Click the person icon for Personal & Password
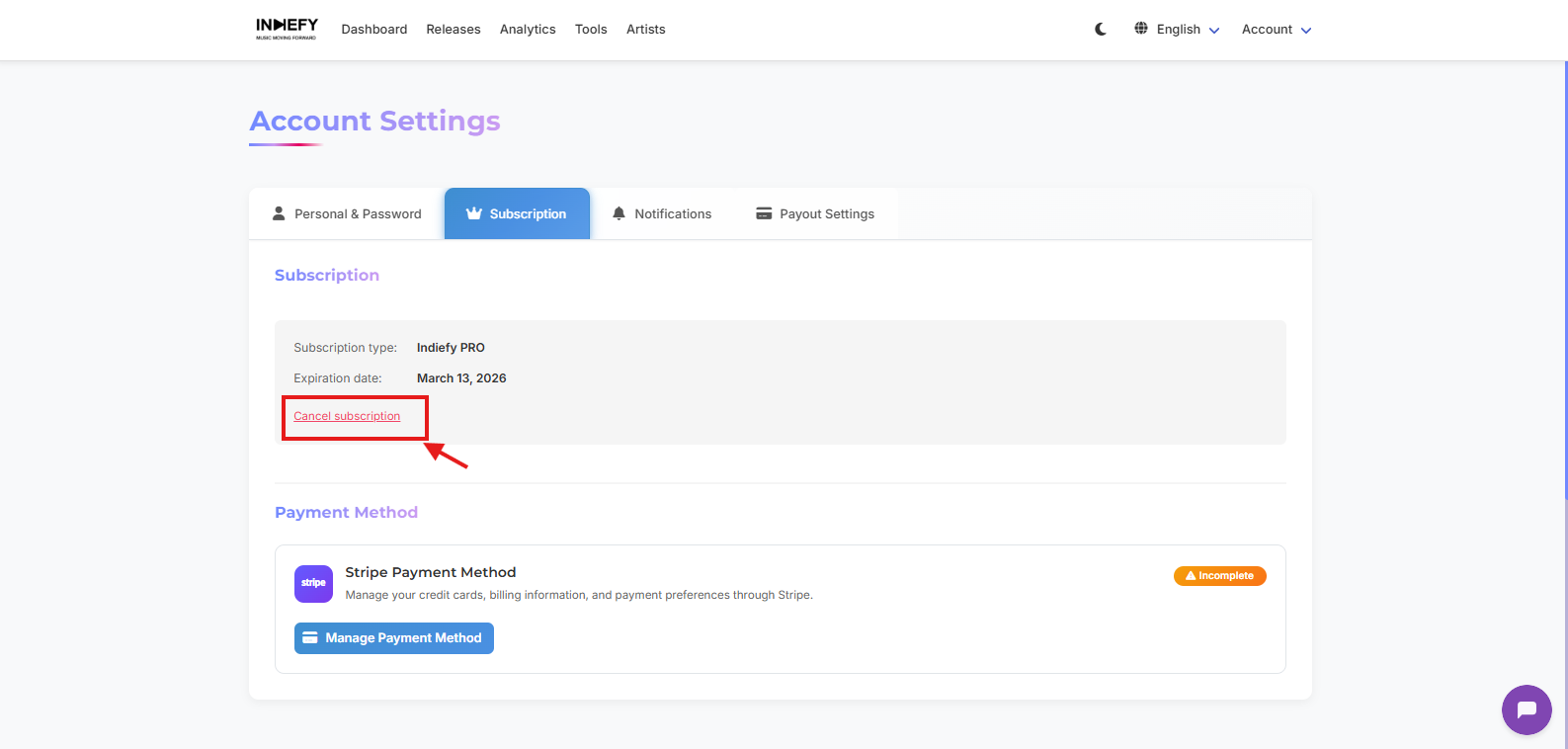This screenshot has height=749, width=1568. point(279,213)
